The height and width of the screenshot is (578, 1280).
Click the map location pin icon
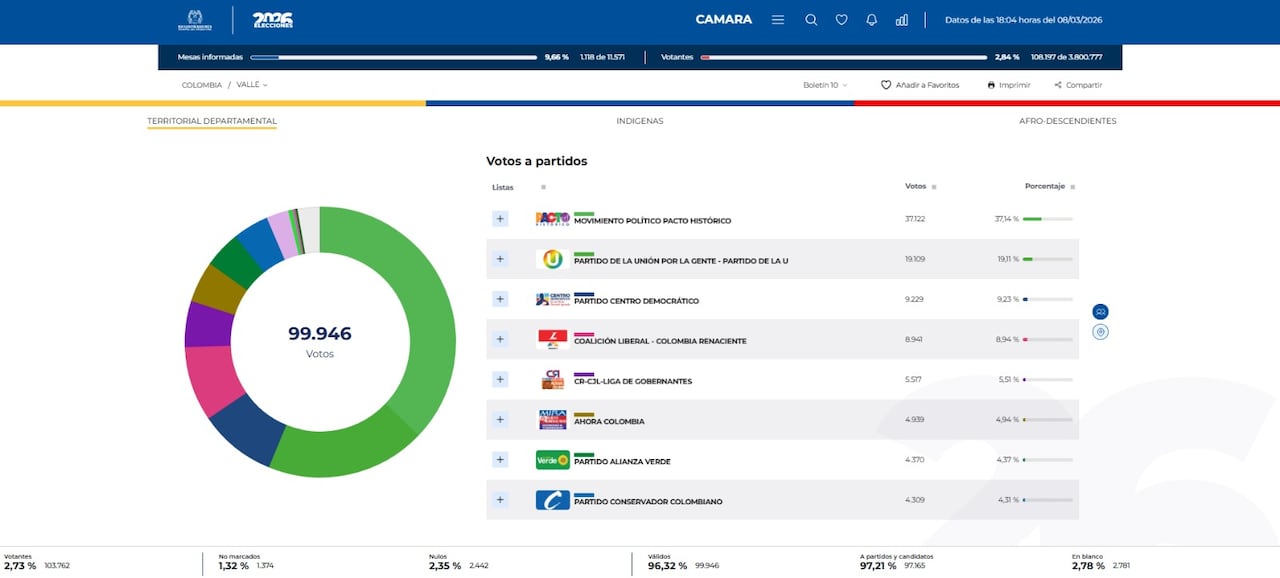[x=1100, y=331]
